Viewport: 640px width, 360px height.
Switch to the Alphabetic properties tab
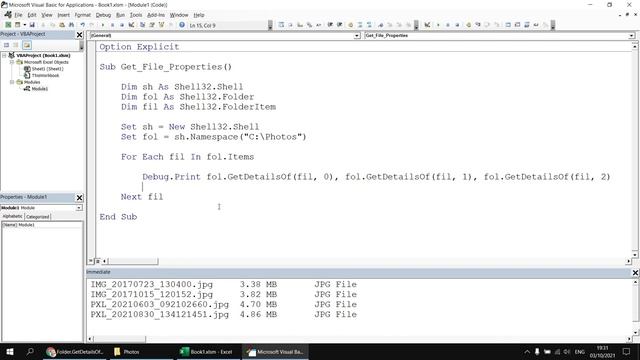click(x=13, y=216)
